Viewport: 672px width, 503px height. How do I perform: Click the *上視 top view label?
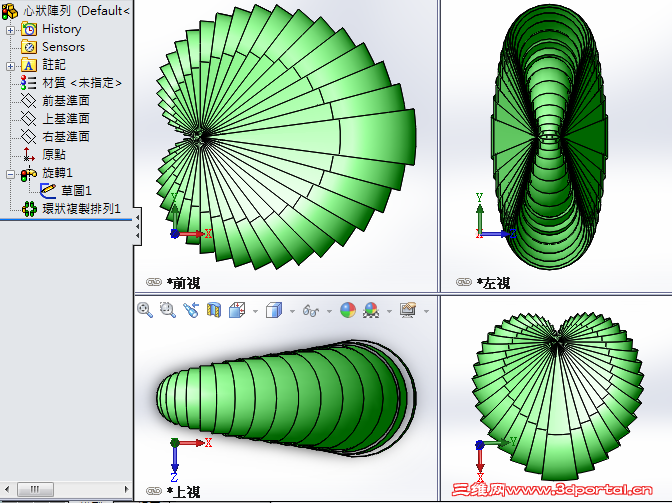point(183,491)
